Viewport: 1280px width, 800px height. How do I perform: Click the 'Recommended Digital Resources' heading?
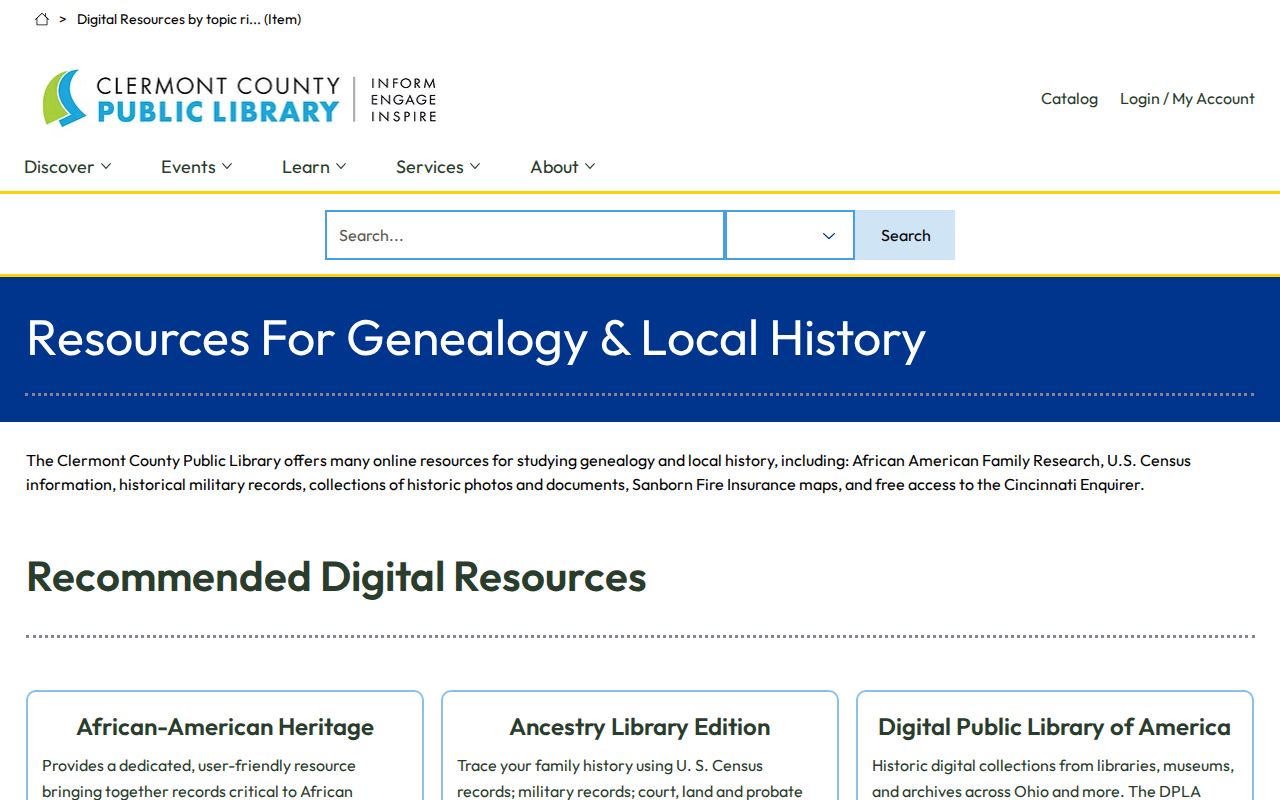click(x=336, y=577)
